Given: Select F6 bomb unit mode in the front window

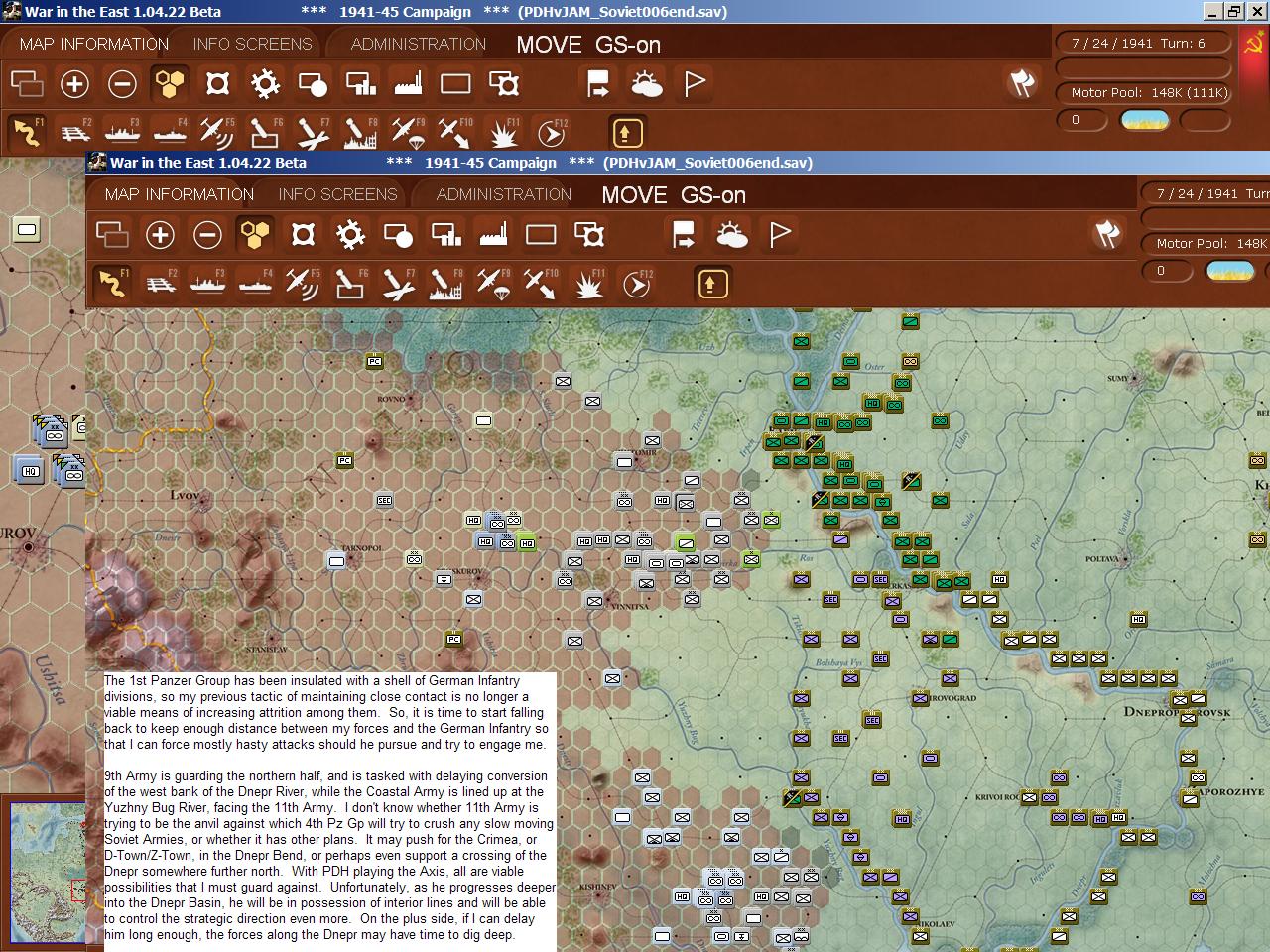Looking at the screenshot, I should (350, 283).
